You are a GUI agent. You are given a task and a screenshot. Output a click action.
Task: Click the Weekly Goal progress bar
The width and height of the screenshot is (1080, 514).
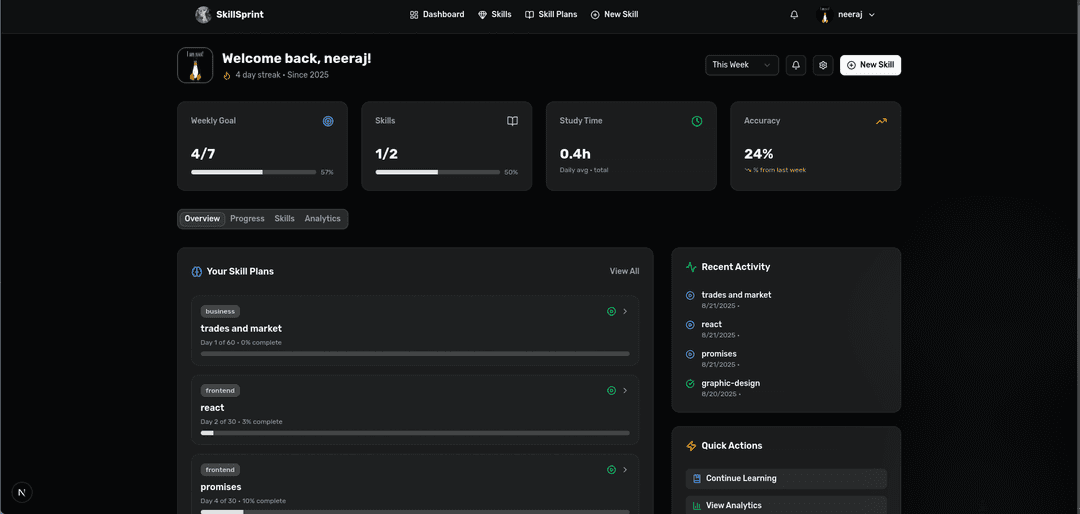pyautogui.click(x=253, y=172)
